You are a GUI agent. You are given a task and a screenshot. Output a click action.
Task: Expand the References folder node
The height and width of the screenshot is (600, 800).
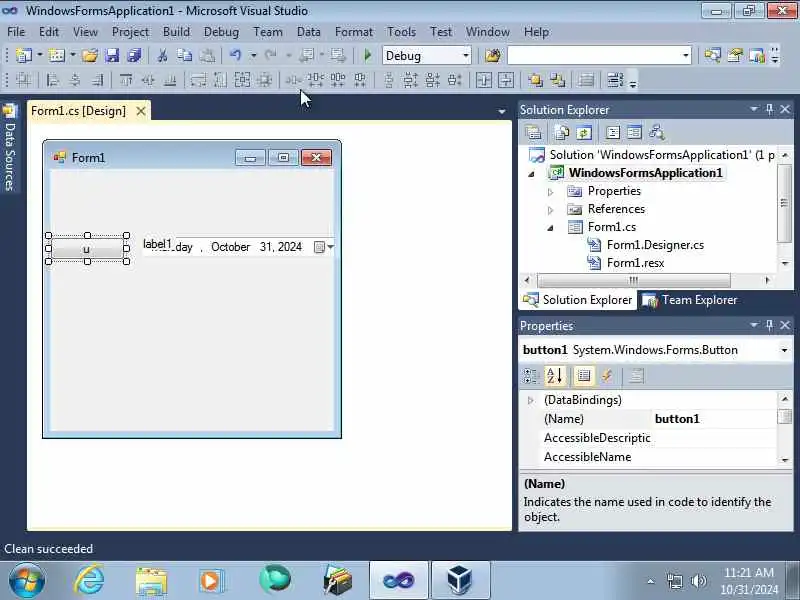[550, 210]
